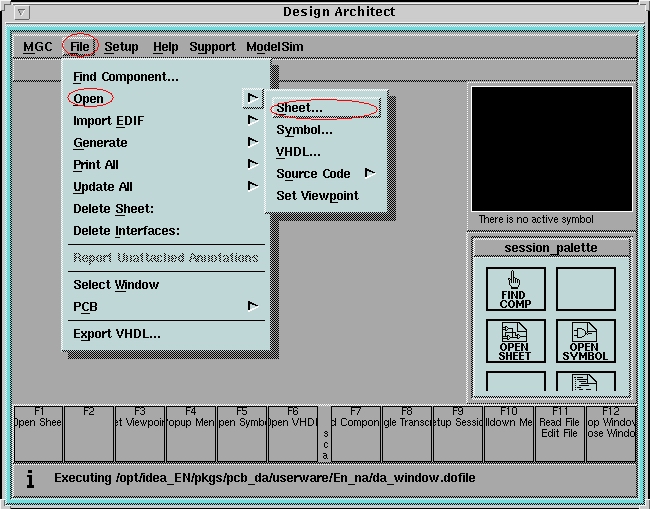This screenshot has width=650, height=509.
Task: Click the OPEN SYMBOL palette icon
Action: 585,340
